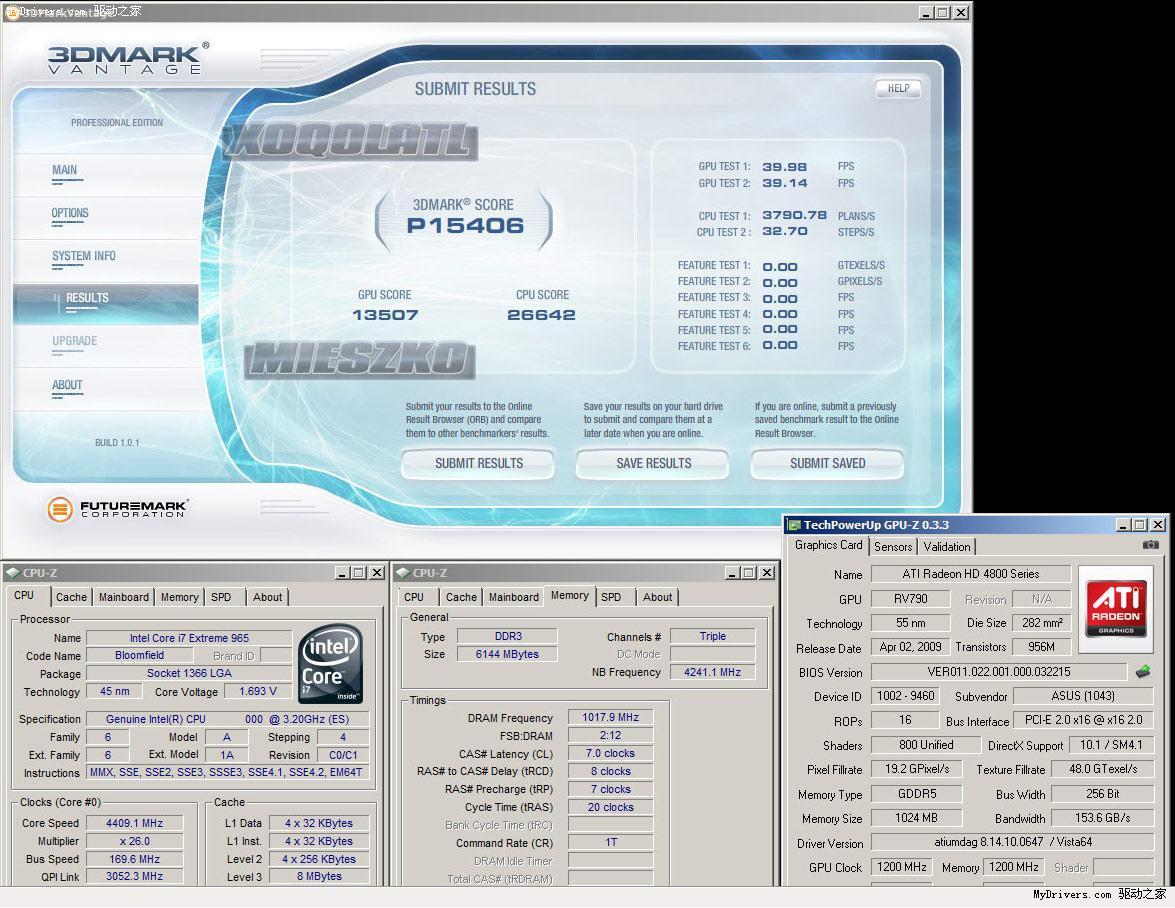This screenshot has height=908, width=1175.
Task: Minimize the GPU-Z window
Action: [x=1123, y=525]
